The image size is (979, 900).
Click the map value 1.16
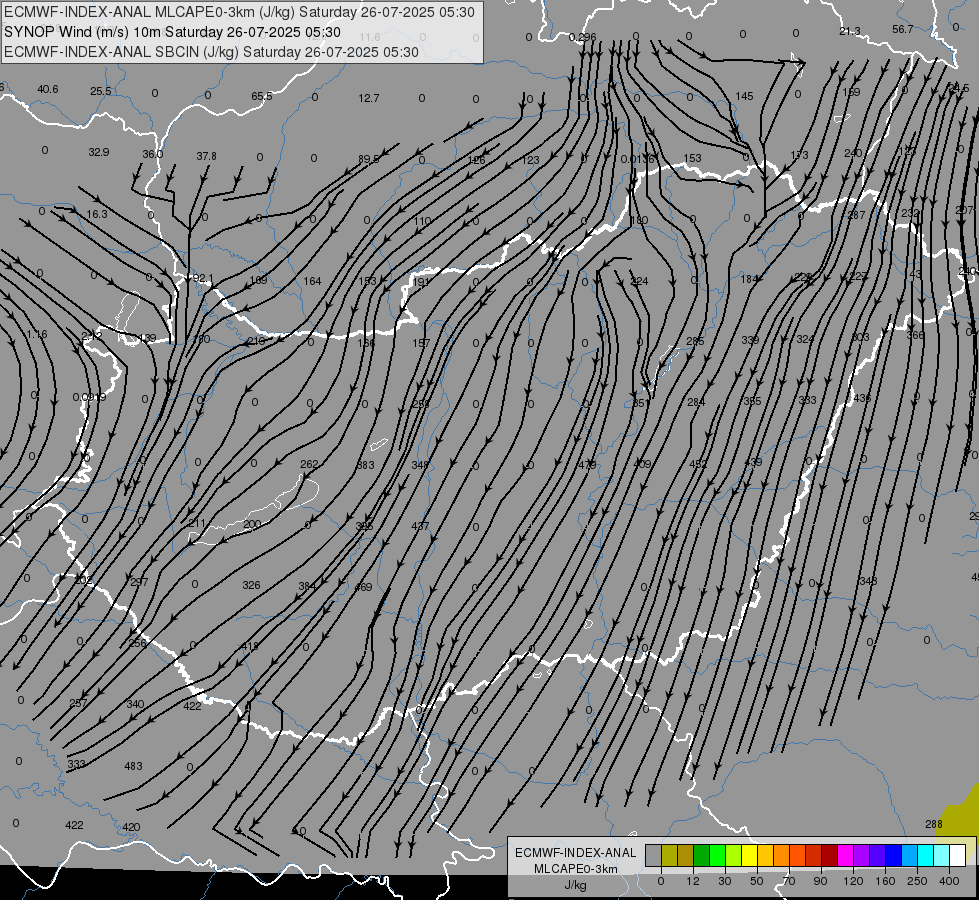point(36,334)
